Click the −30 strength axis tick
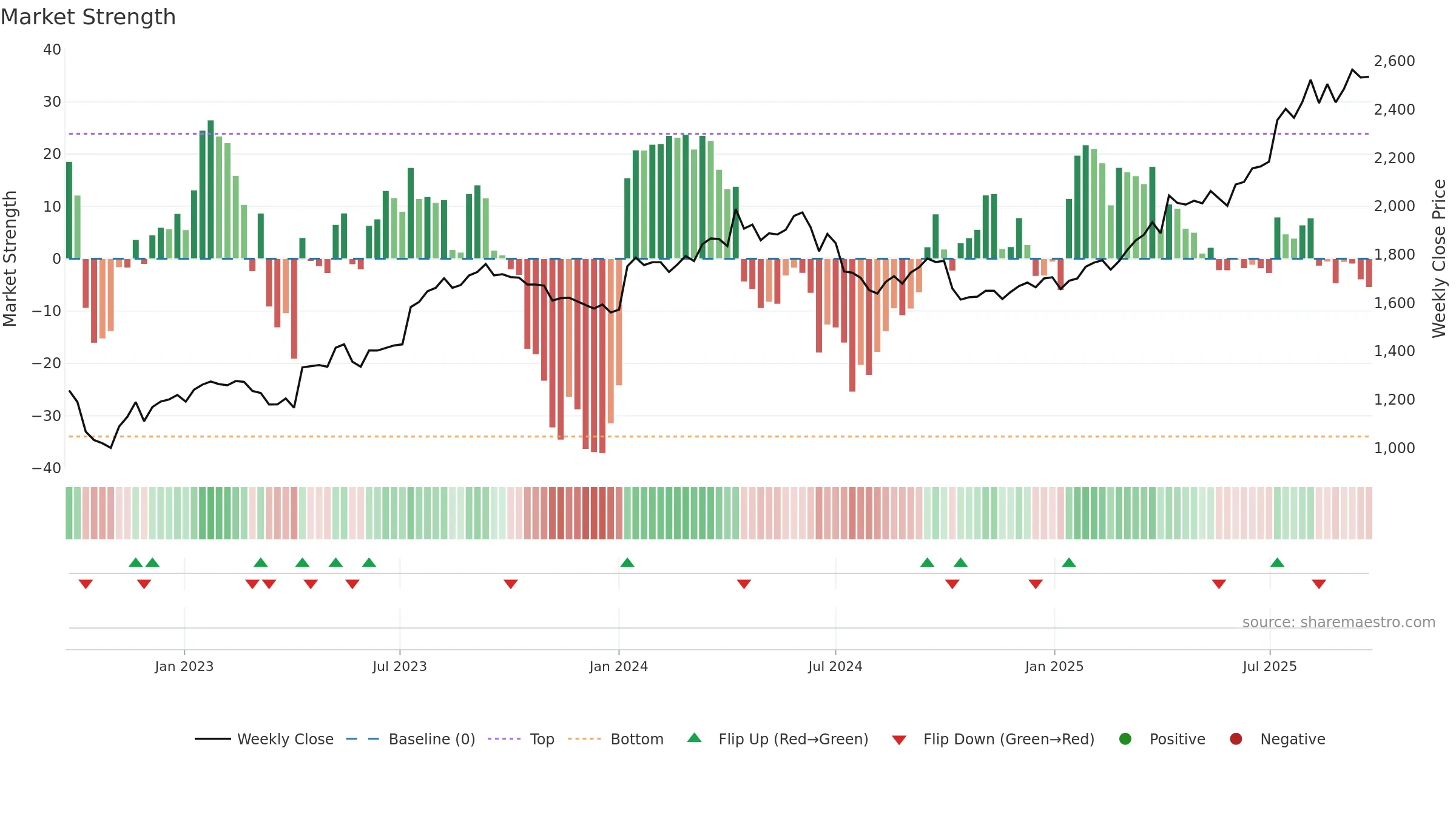1456x819 pixels. point(47,416)
